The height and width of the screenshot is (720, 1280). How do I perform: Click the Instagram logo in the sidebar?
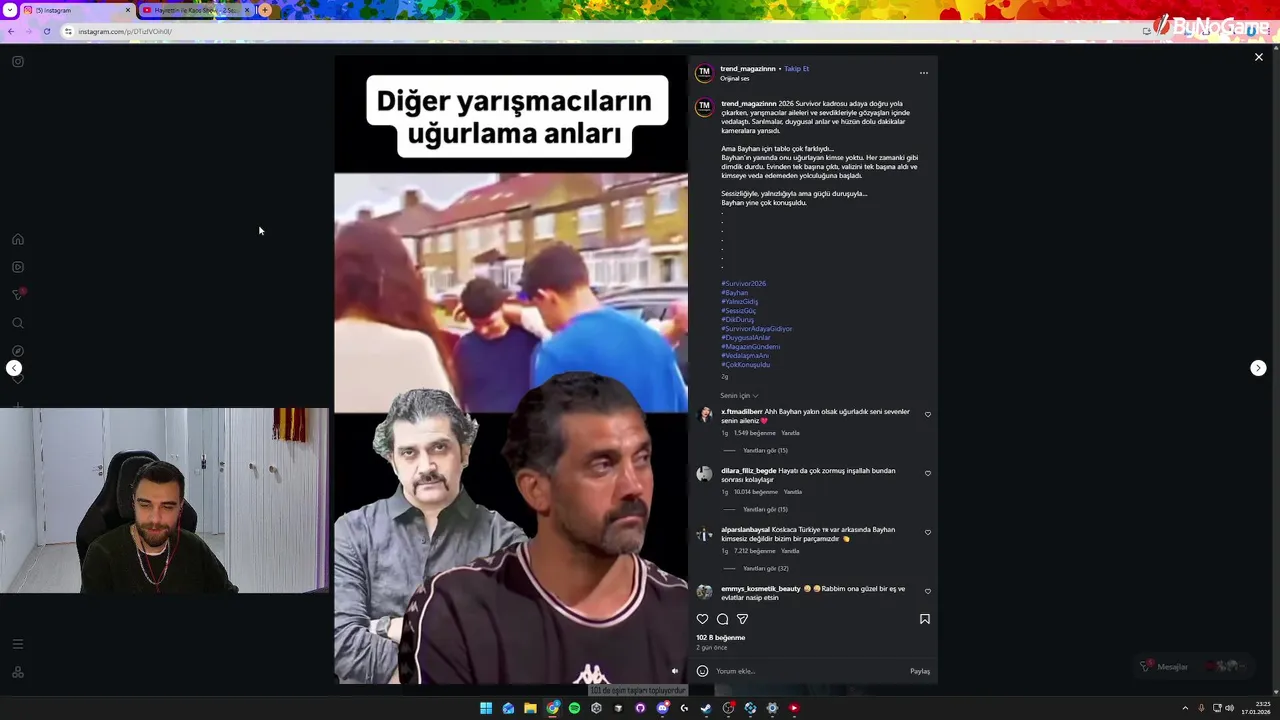pos(18,62)
